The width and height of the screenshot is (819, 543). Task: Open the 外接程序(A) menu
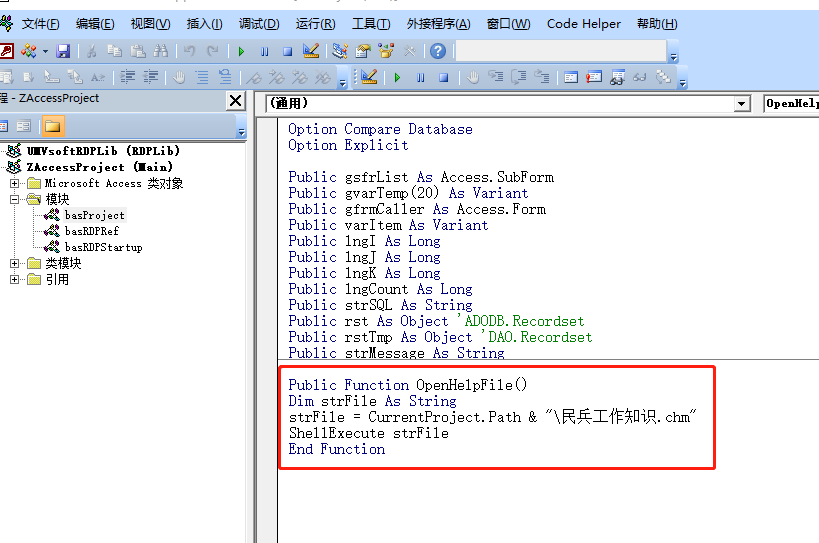(438, 24)
